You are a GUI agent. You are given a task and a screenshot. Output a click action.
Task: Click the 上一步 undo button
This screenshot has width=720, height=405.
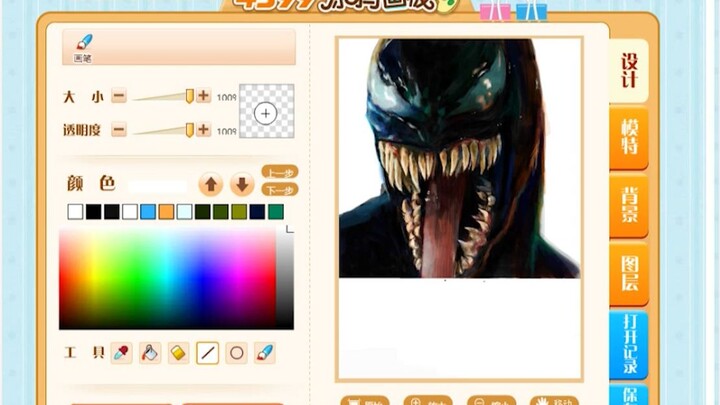pos(280,173)
